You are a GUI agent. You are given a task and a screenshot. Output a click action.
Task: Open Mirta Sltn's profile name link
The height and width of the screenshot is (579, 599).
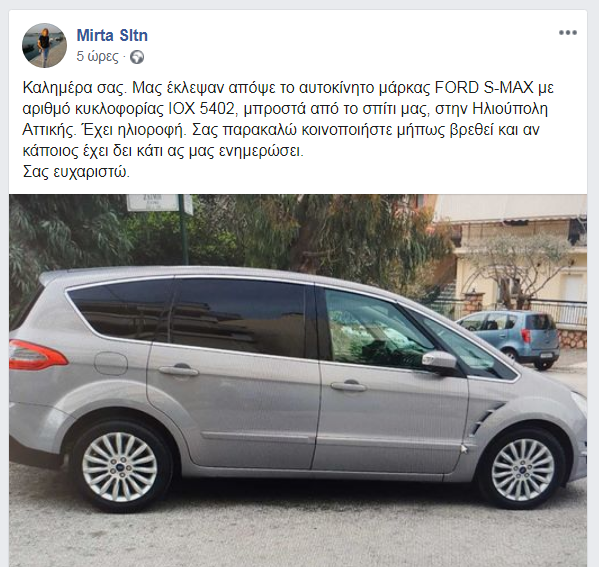pyautogui.click(x=112, y=36)
